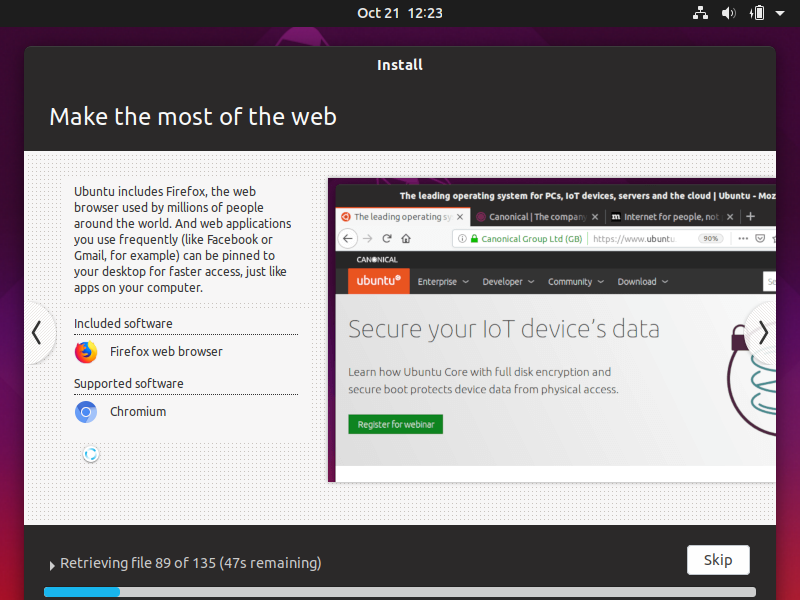Close the 'The leading operating sy' tab
Screen dimensions: 800x600
pos(460,217)
